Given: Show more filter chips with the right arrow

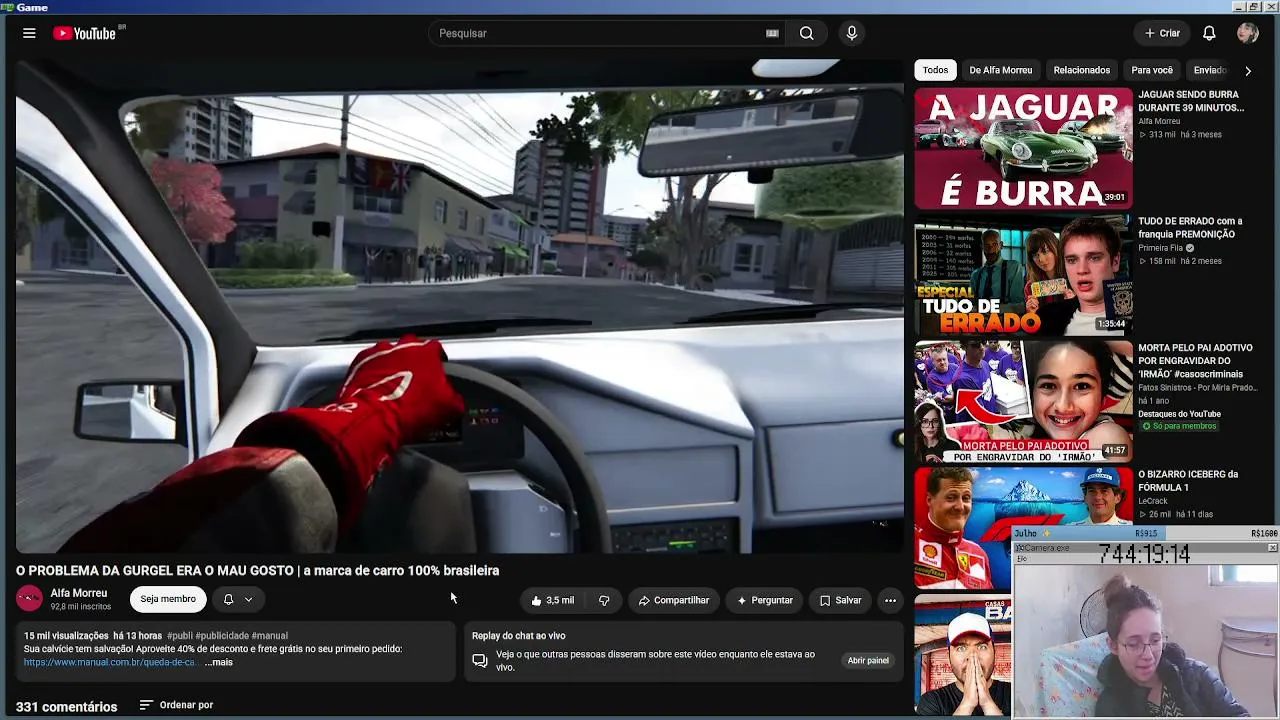Looking at the screenshot, I should [x=1247, y=70].
